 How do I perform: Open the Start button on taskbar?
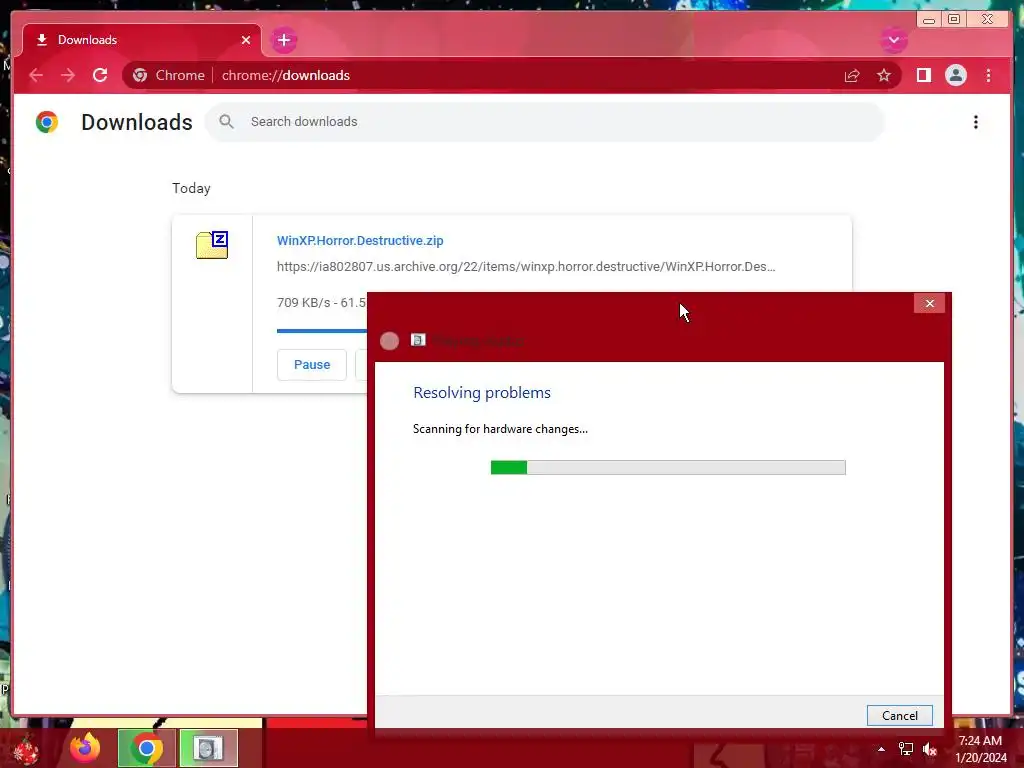pos(26,749)
